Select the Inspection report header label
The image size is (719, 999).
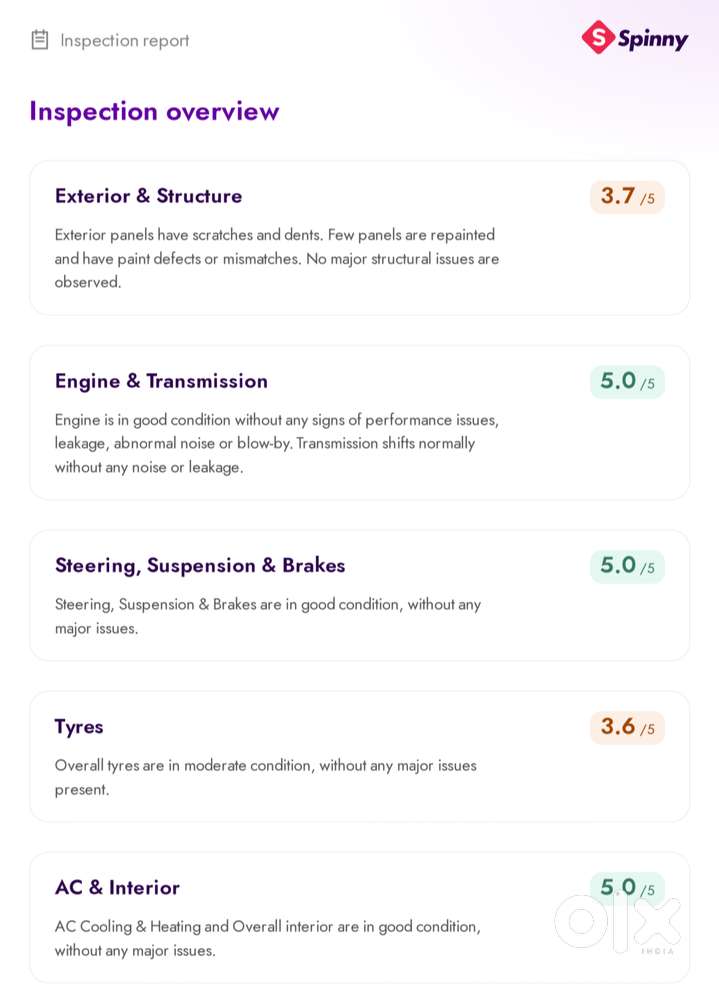coord(125,40)
